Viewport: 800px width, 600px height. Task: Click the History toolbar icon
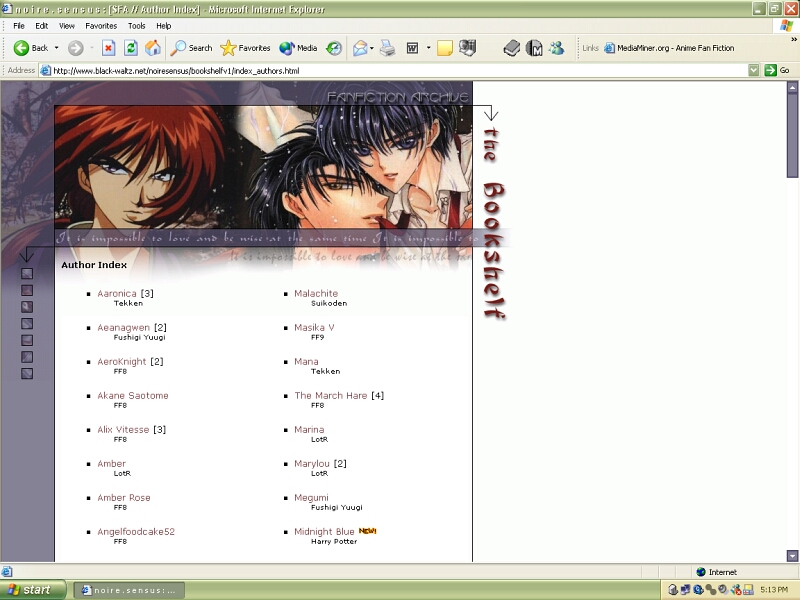[x=334, y=47]
